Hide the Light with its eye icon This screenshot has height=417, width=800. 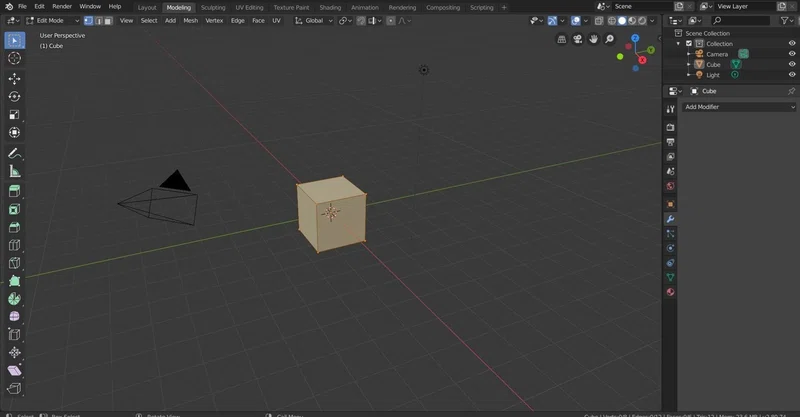792,75
